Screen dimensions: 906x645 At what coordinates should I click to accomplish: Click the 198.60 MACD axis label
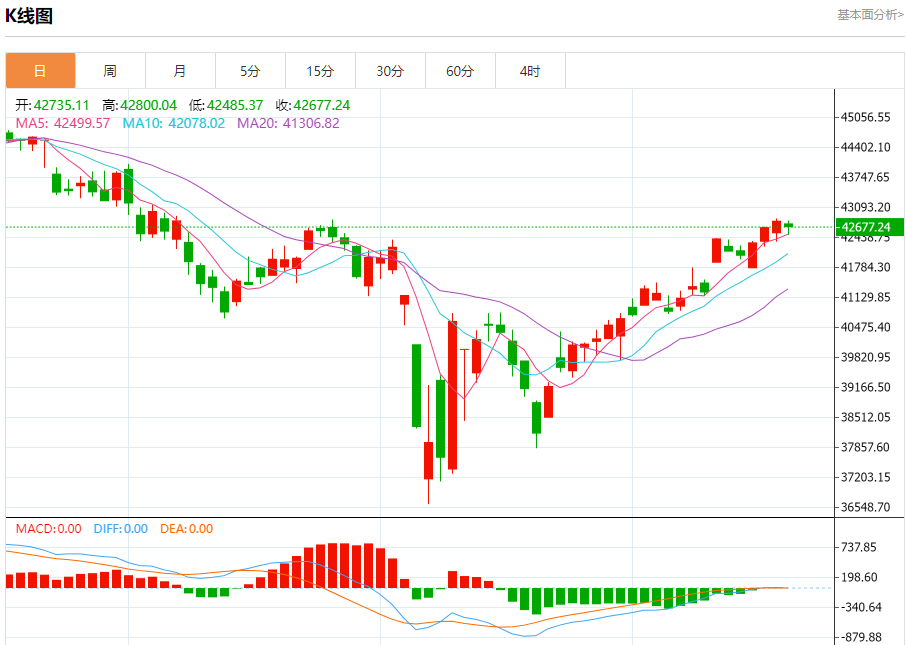[859, 577]
